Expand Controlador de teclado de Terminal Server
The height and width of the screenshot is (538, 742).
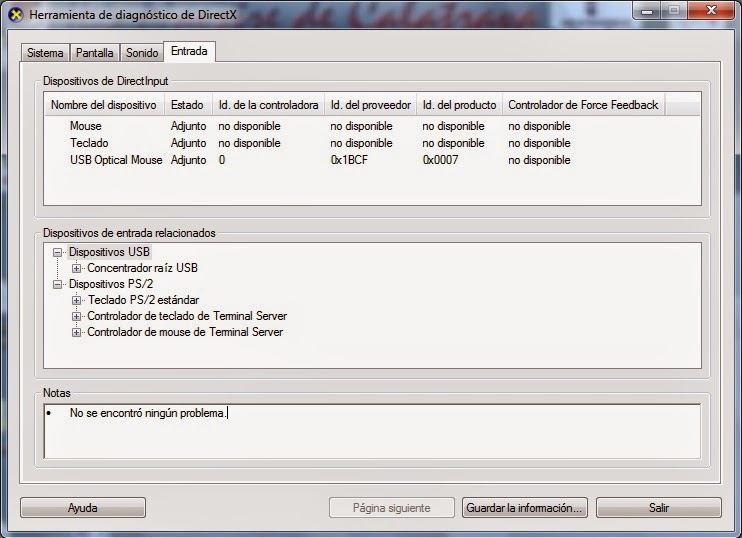[76, 317]
